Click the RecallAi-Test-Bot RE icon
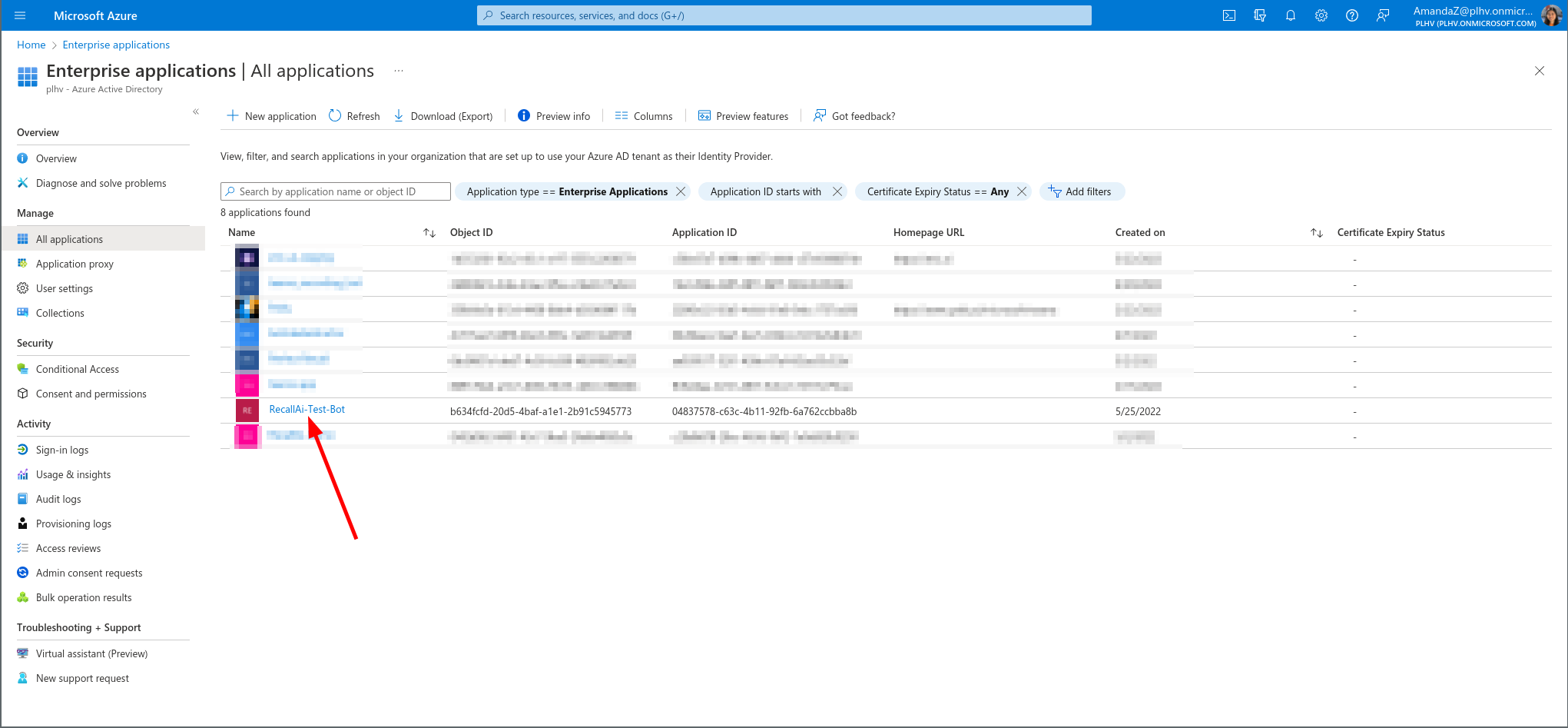 [x=247, y=411]
